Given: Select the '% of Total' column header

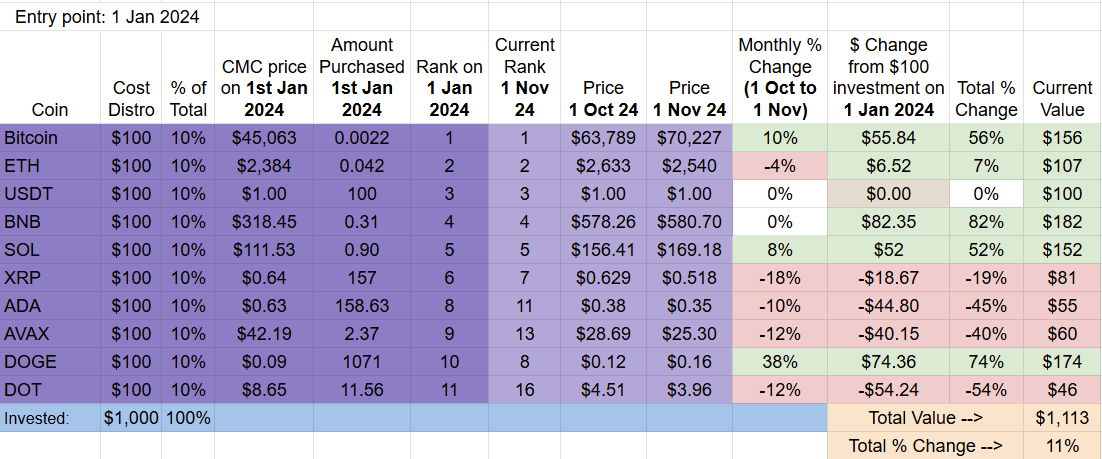Looking at the screenshot, I should (x=188, y=77).
